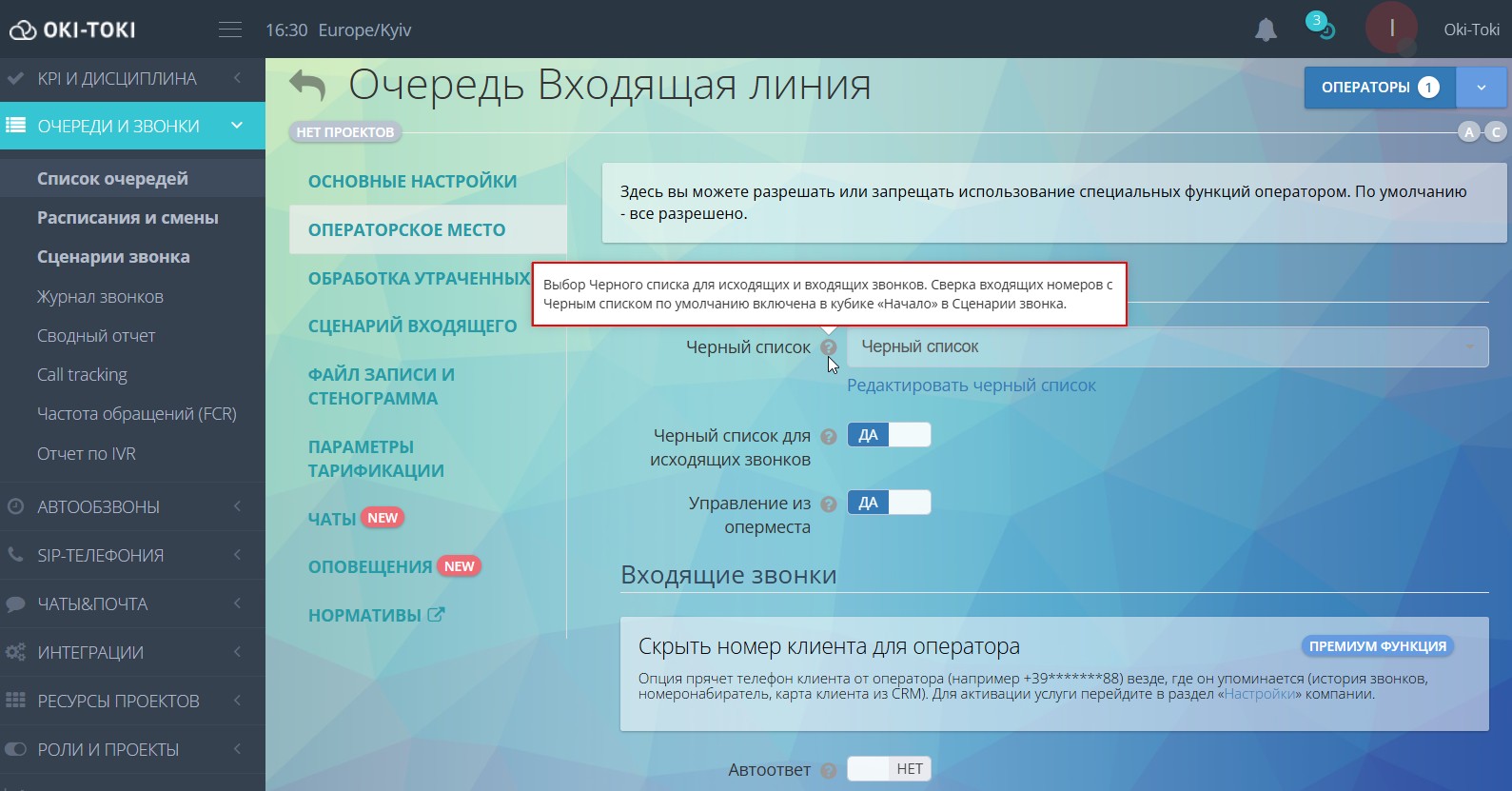The image size is (1512, 791).
Task: Click the phone icon of SIP-ТЕЛЕФОНИЯ
Action: coord(15,555)
